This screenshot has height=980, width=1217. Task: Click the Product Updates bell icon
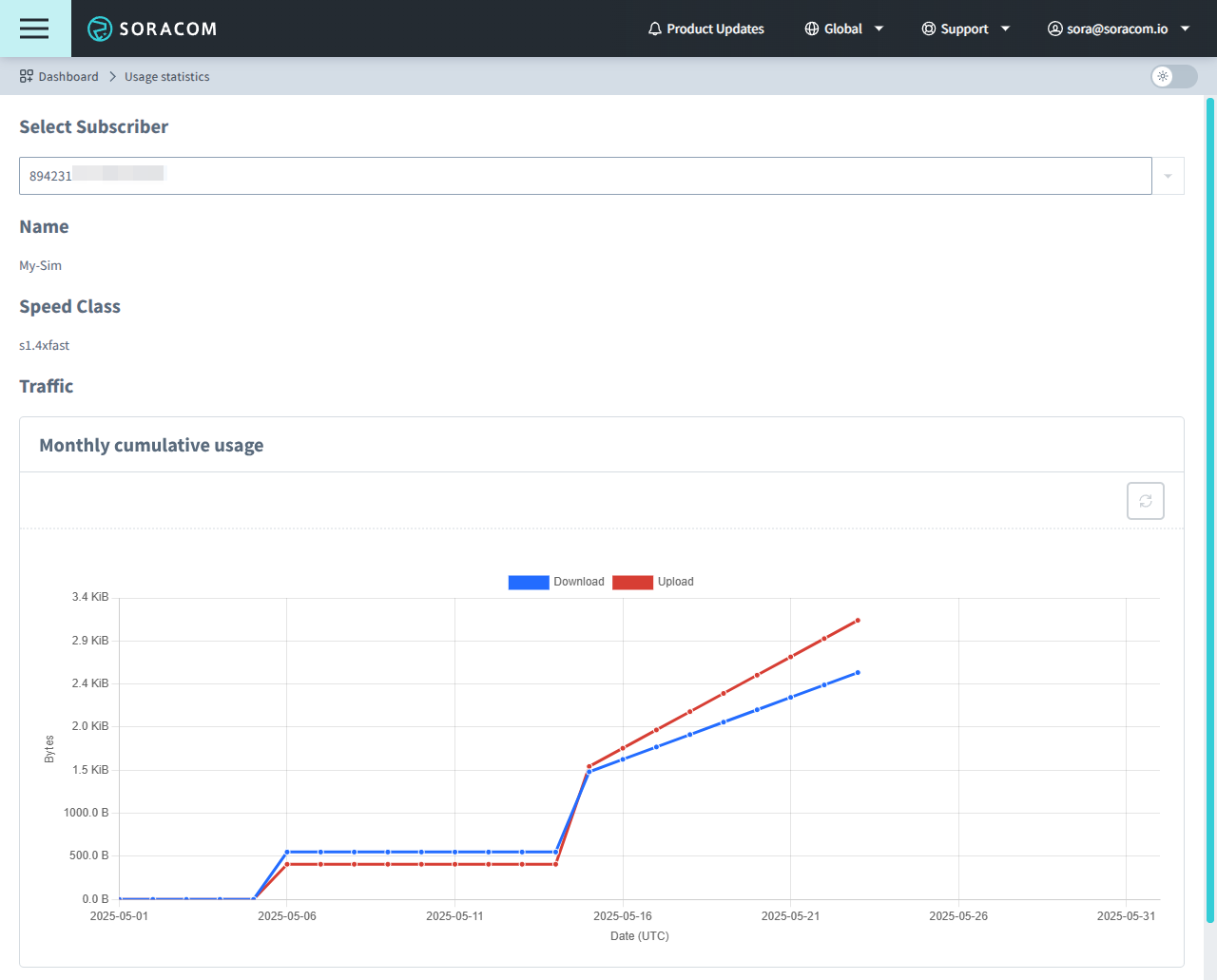tap(655, 29)
